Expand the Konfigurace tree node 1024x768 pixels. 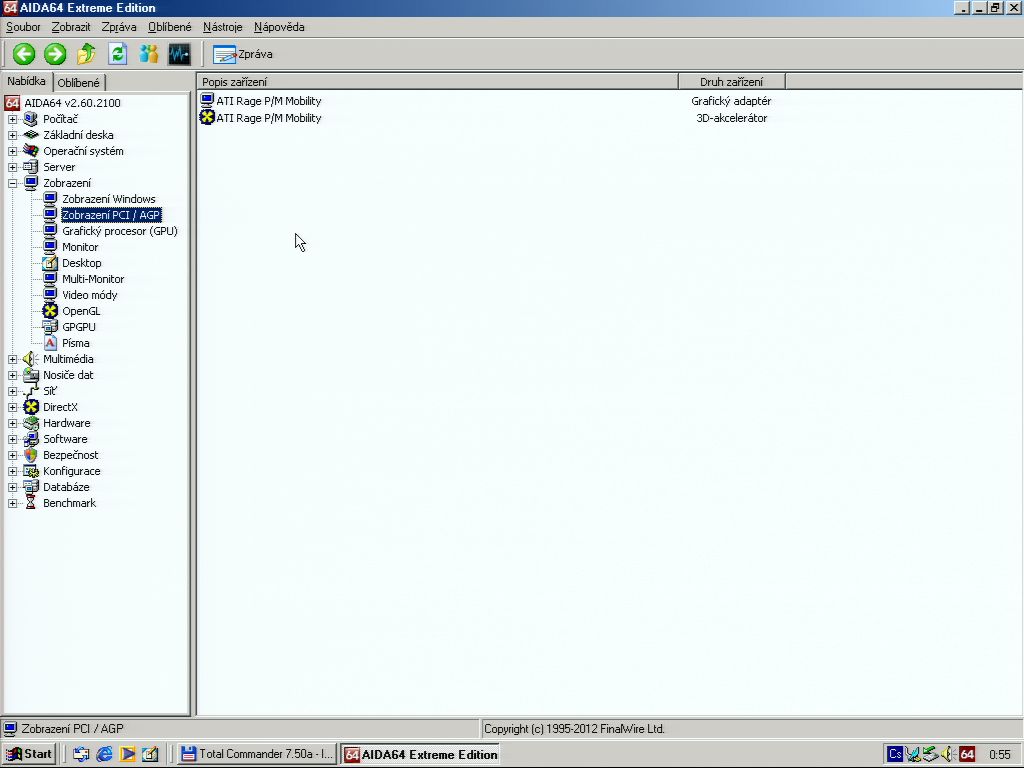pos(12,471)
